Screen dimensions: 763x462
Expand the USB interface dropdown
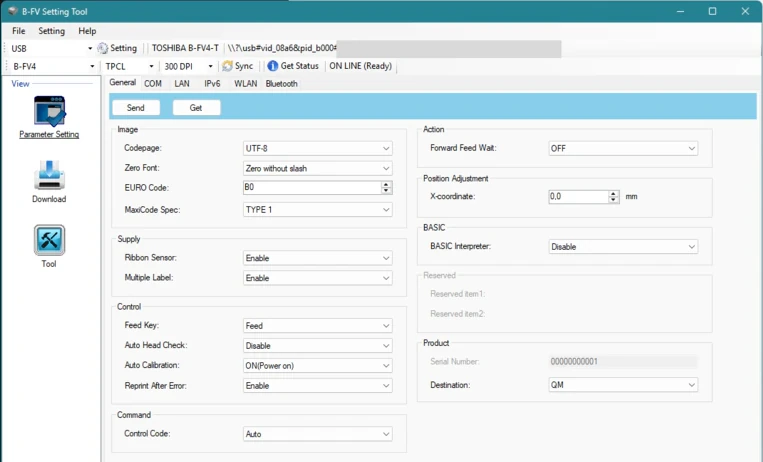pyautogui.click(x=90, y=49)
